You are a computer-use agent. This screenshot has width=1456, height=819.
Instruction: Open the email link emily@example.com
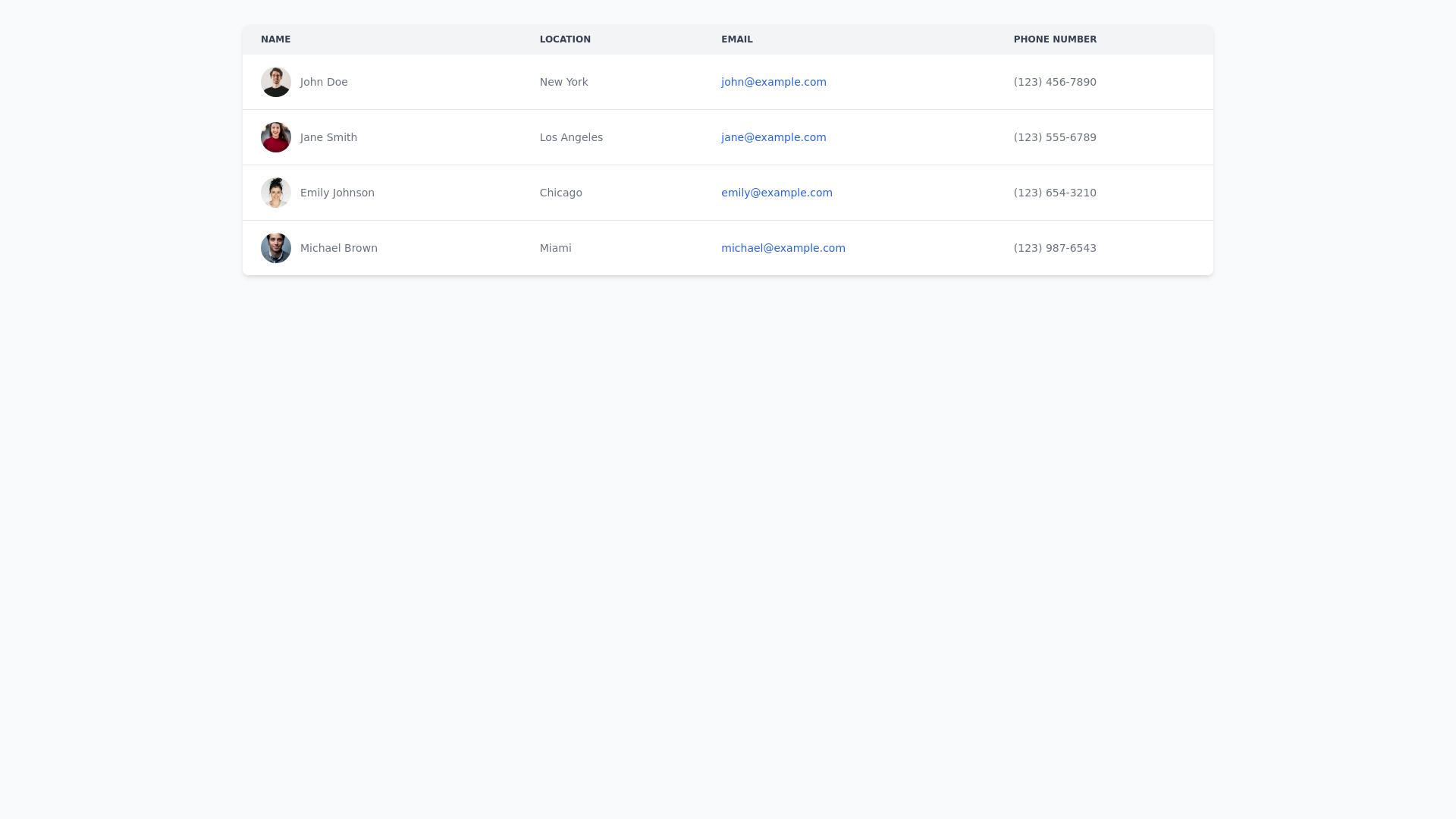pos(777,193)
